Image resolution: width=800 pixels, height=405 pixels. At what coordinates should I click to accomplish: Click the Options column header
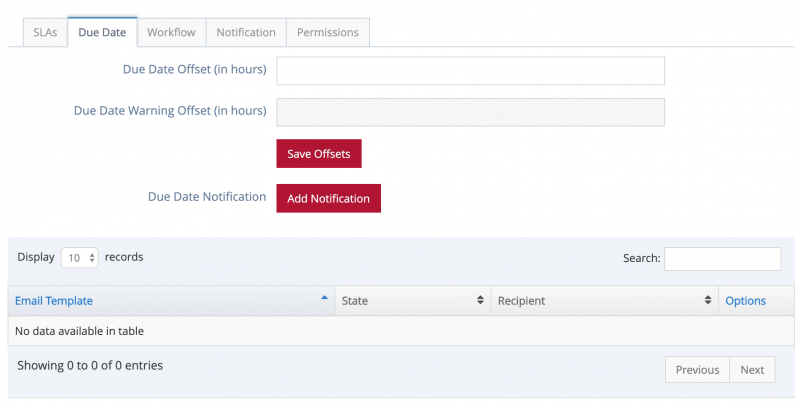click(x=745, y=301)
